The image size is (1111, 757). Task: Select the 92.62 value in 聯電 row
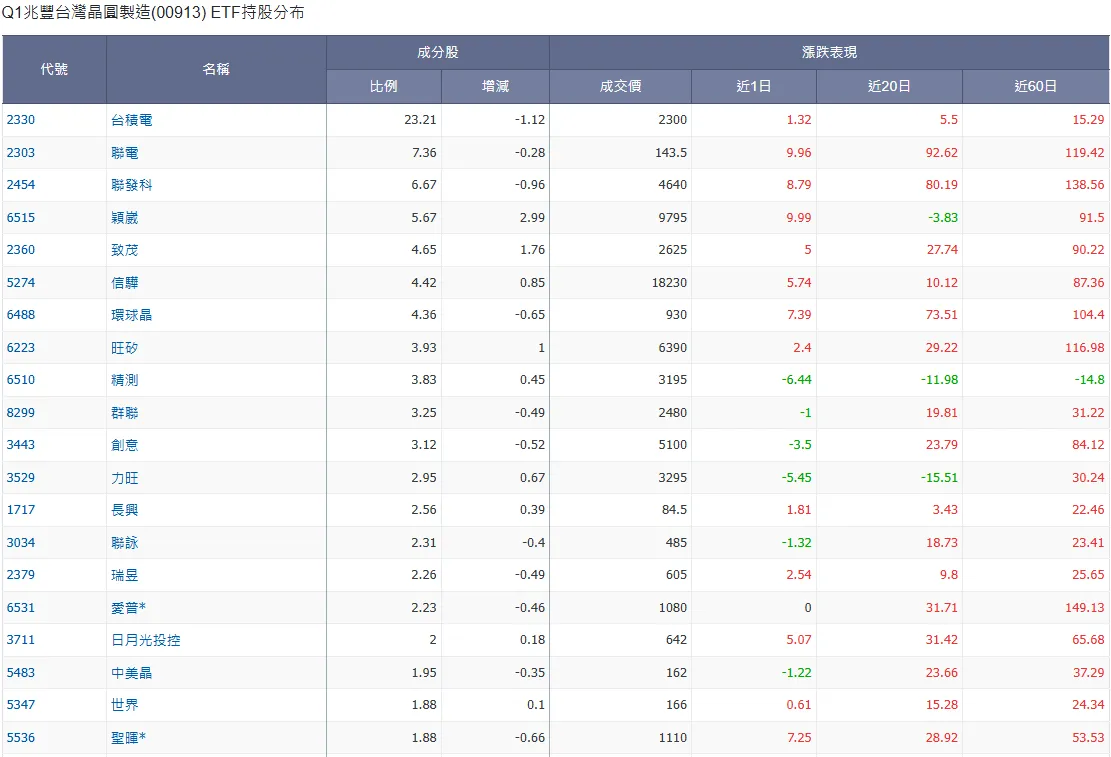[x=942, y=152]
